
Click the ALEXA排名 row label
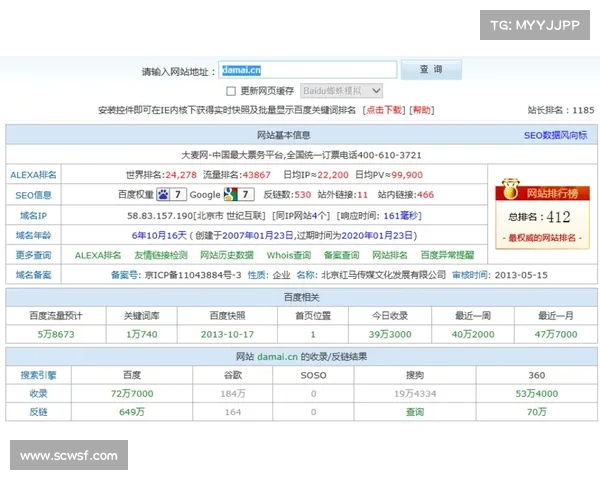pos(33,175)
